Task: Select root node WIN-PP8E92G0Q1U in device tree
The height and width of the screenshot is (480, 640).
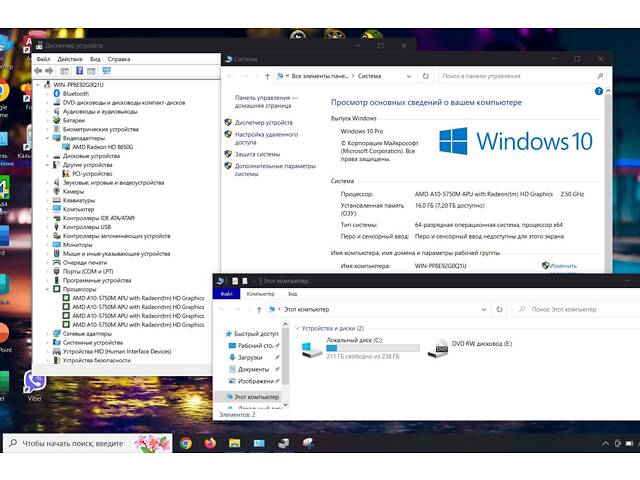Action: point(78,85)
